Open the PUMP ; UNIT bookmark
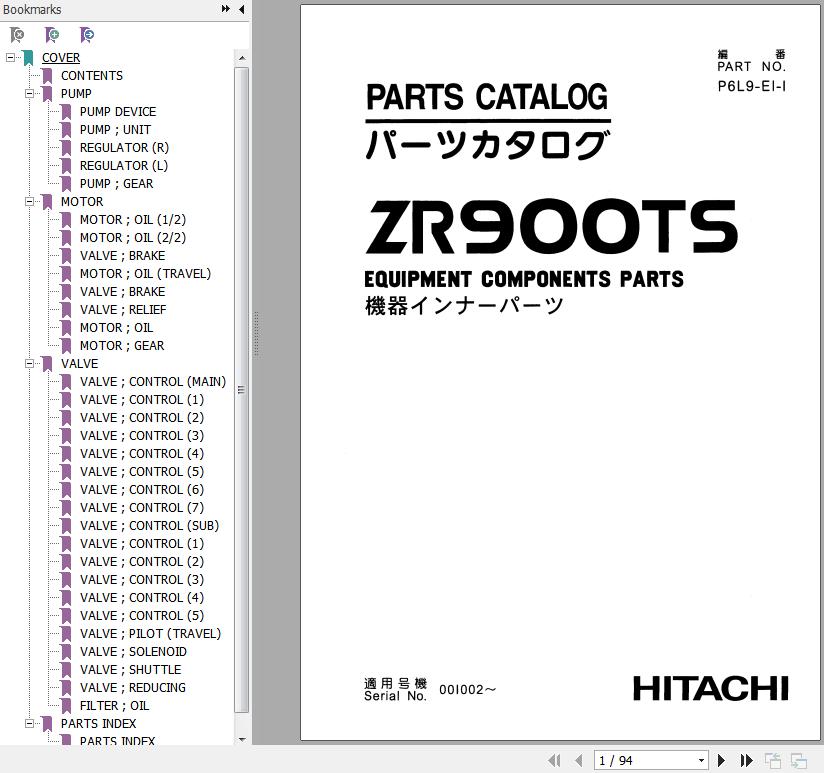 point(115,129)
